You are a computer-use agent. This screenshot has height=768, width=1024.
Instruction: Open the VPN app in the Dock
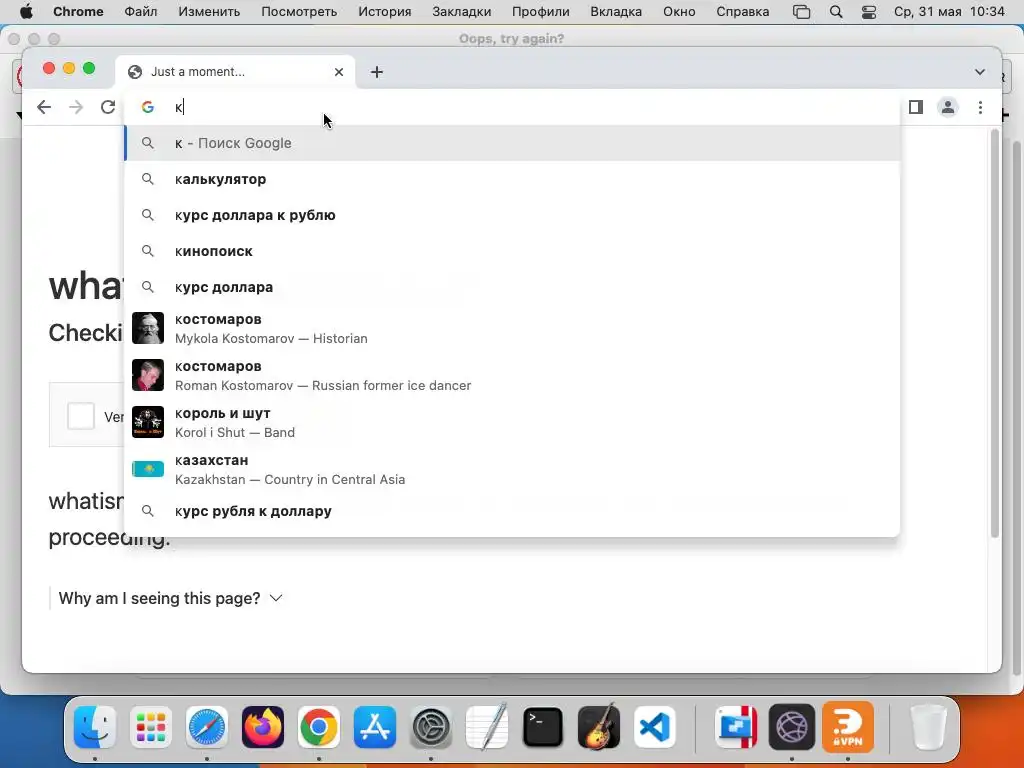(x=848, y=727)
